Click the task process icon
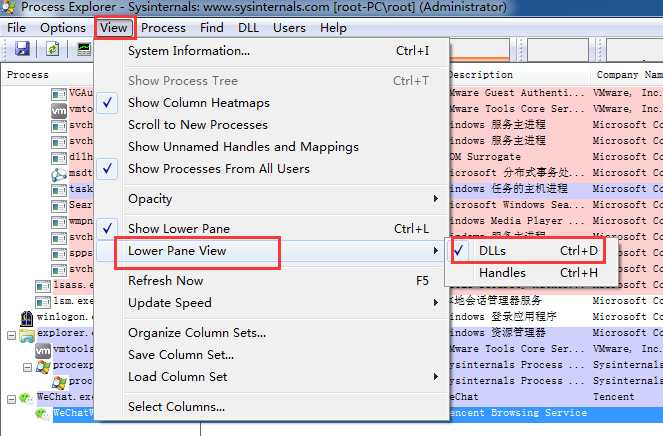The height and width of the screenshot is (436, 663). pos(59,190)
